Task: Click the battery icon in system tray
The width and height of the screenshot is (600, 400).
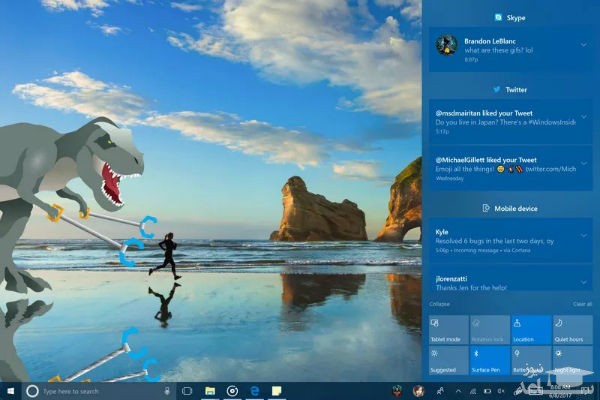Action: coord(487,391)
